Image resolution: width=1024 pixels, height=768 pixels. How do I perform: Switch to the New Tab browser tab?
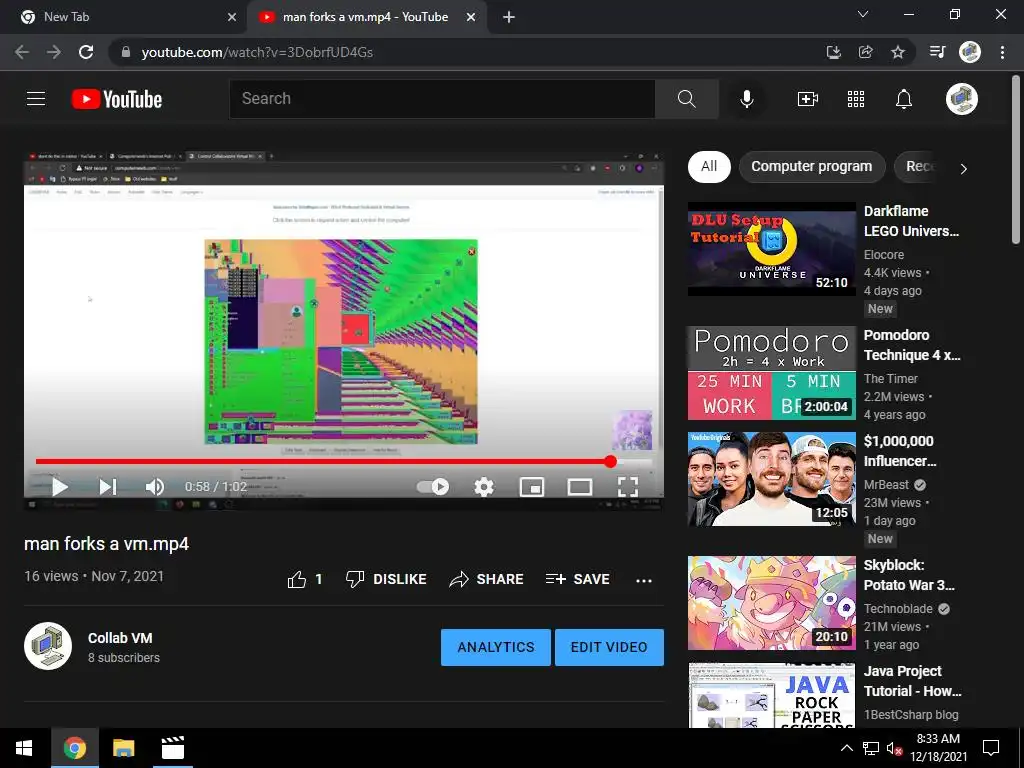pyautogui.click(x=123, y=17)
